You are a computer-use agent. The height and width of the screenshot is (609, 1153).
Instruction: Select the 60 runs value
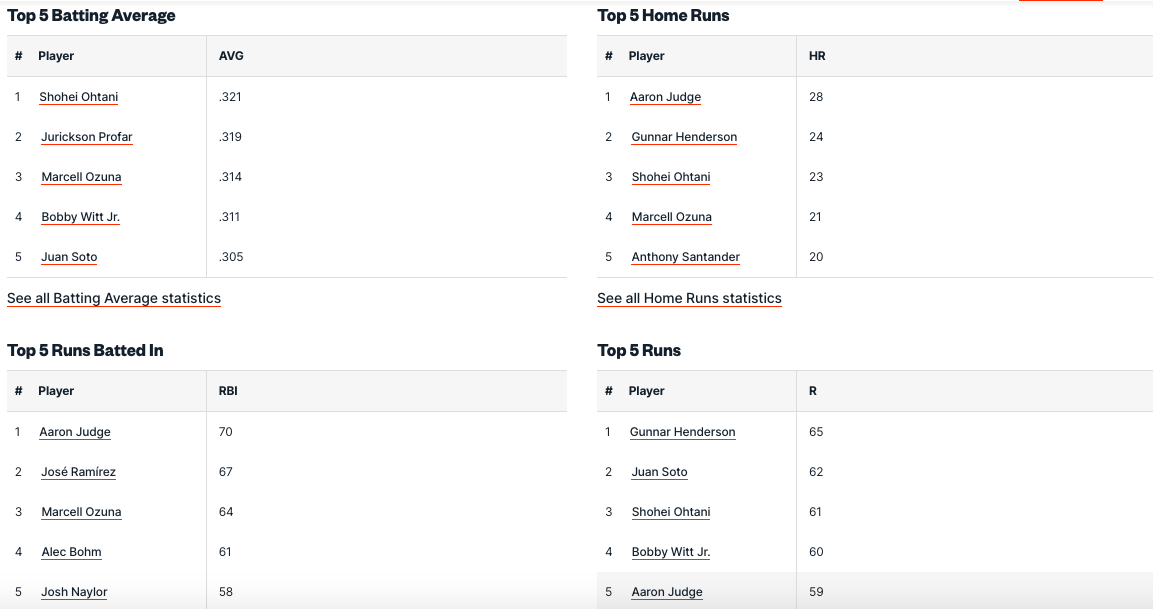[816, 552]
